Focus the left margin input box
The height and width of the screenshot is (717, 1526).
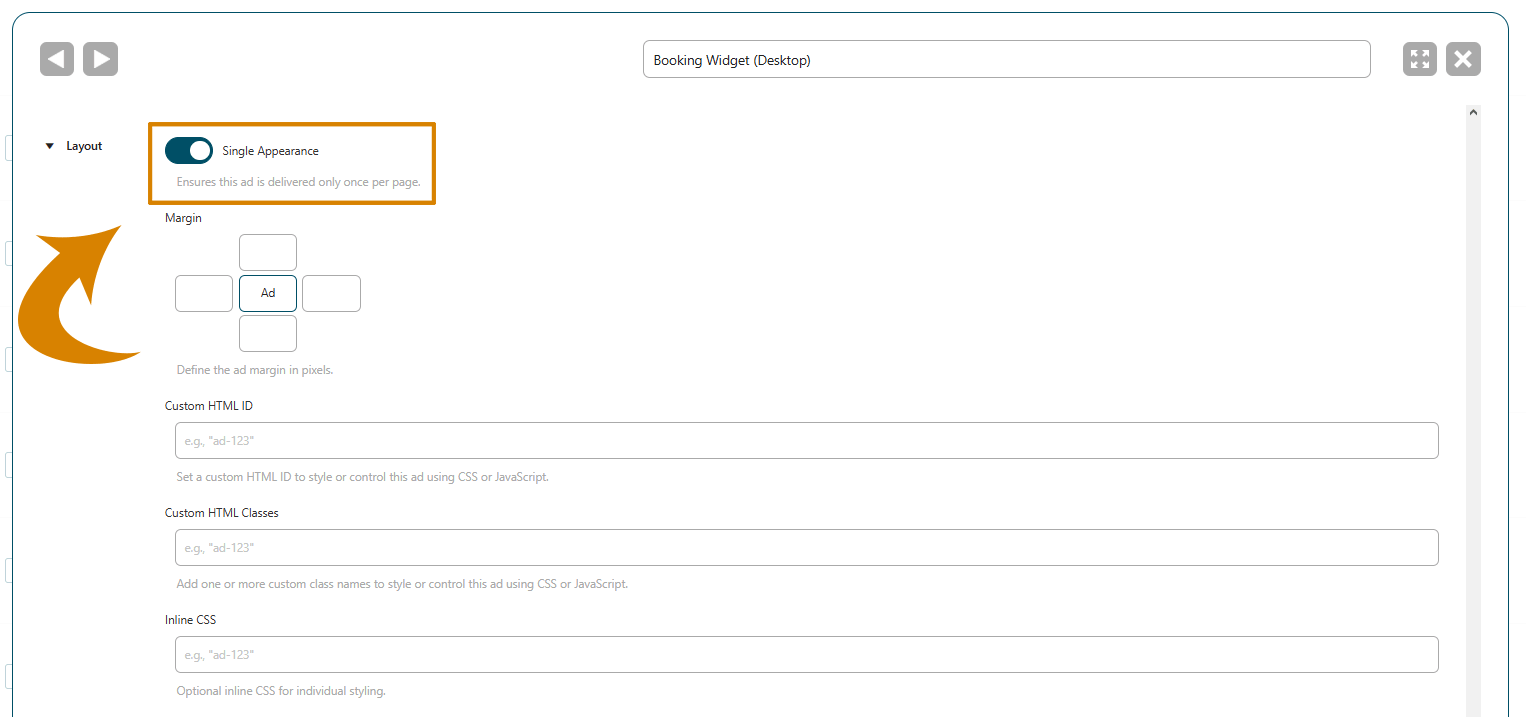pyautogui.click(x=204, y=294)
